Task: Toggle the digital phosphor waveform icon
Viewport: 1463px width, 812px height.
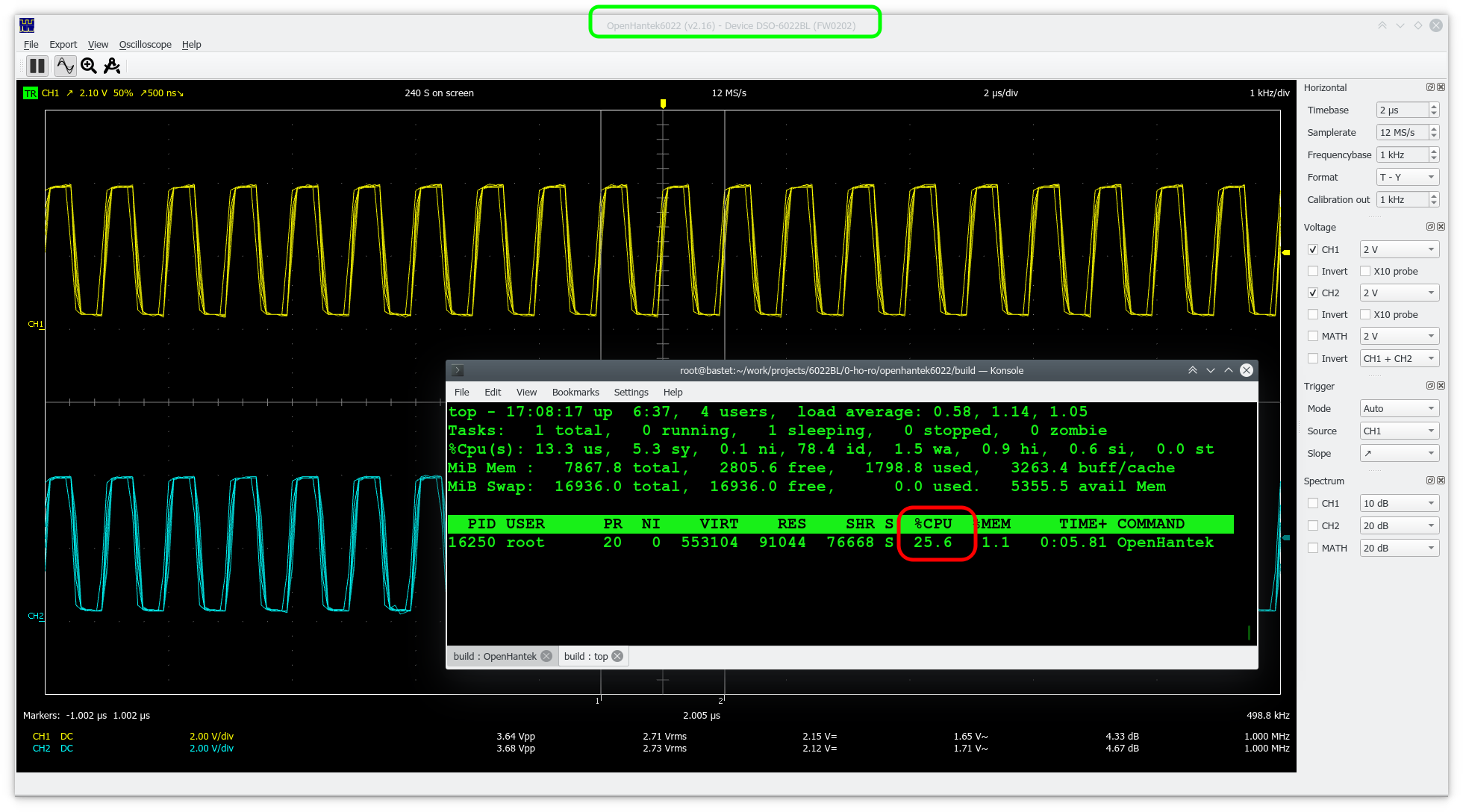Action: (x=65, y=66)
